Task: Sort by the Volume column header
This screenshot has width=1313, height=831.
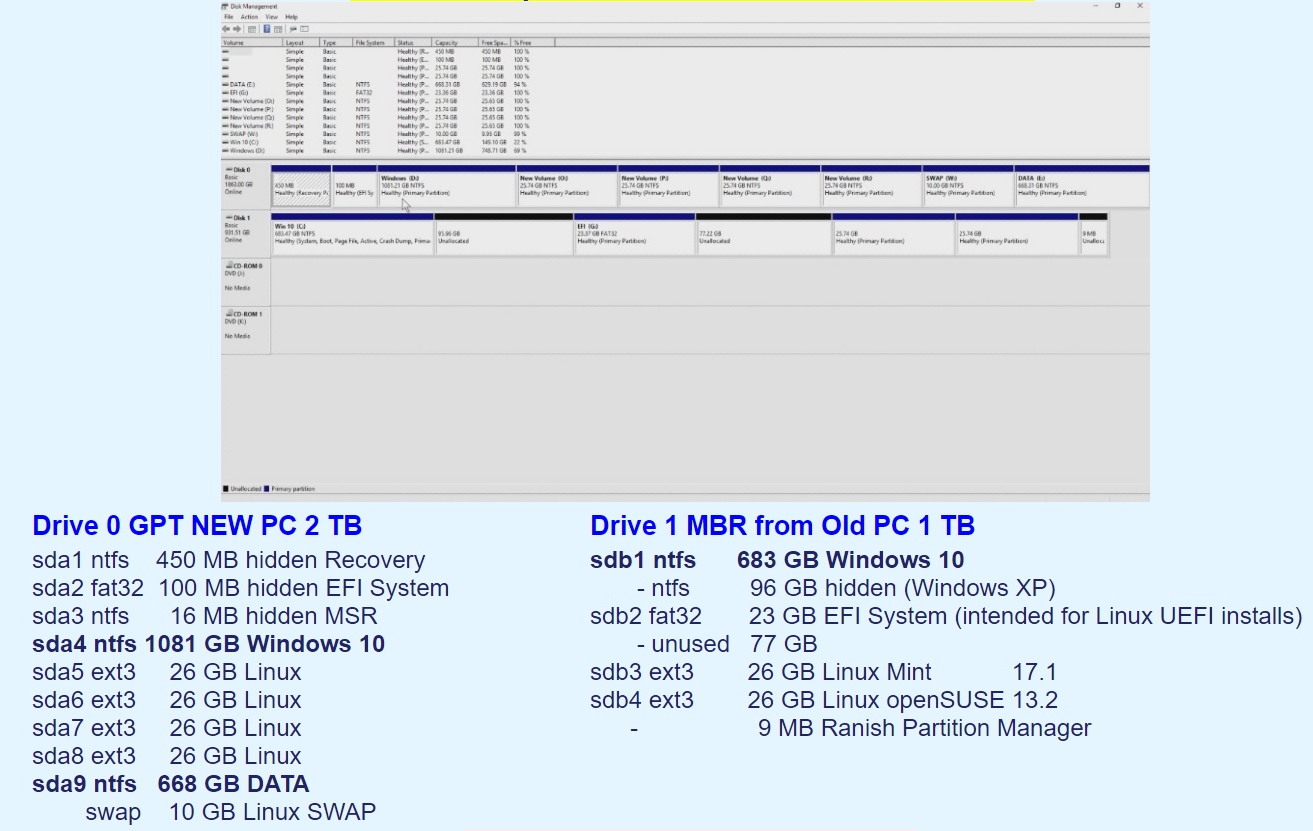Action: [x=251, y=43]
